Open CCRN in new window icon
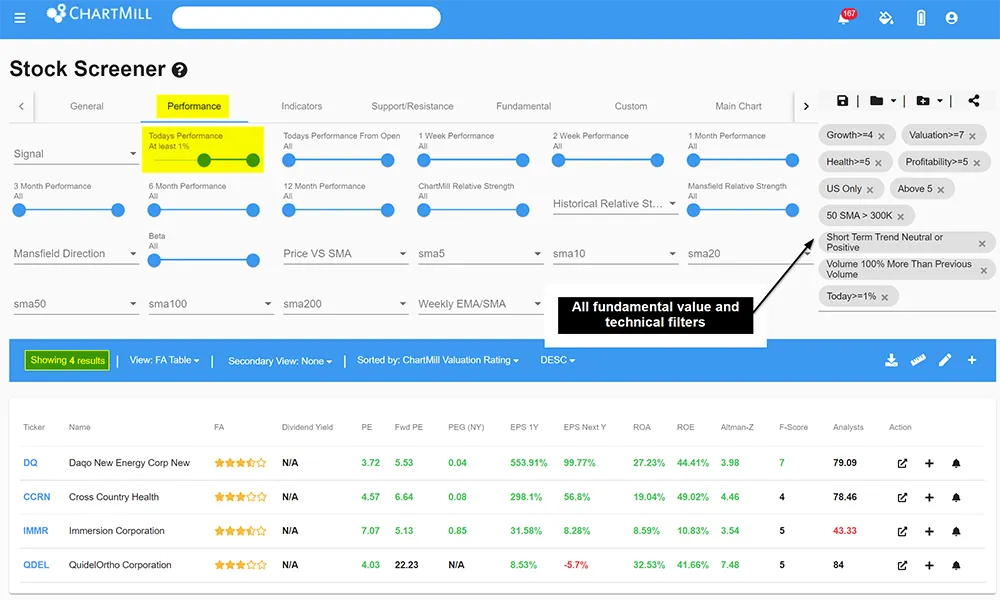The width and height of the screenshot is (1000, 600). click(902, 497)
